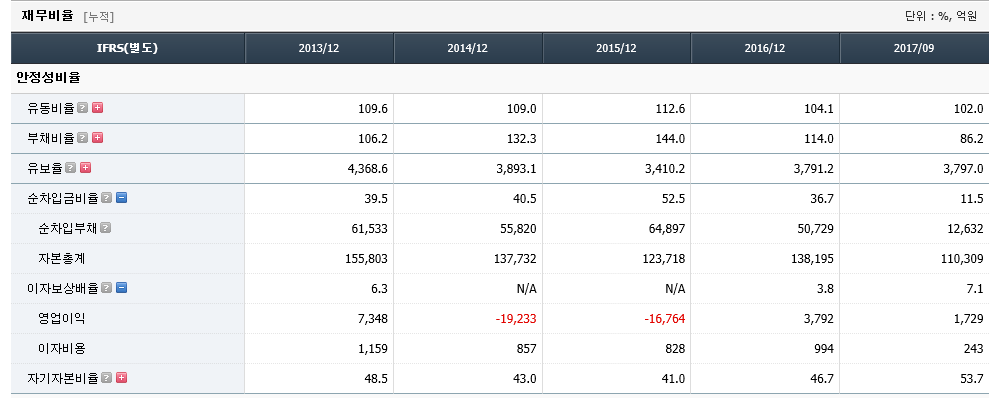Click the help icon next to 이자보상배율
1003x398 pixels.
(107, 288)
